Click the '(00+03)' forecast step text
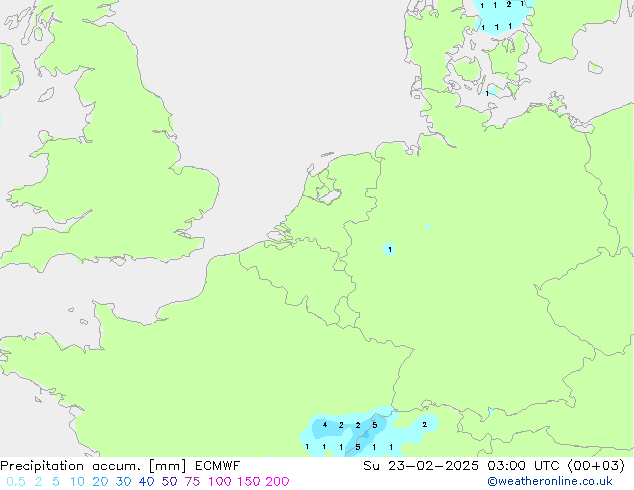This screenshot has height=490, width=634. 596,466
